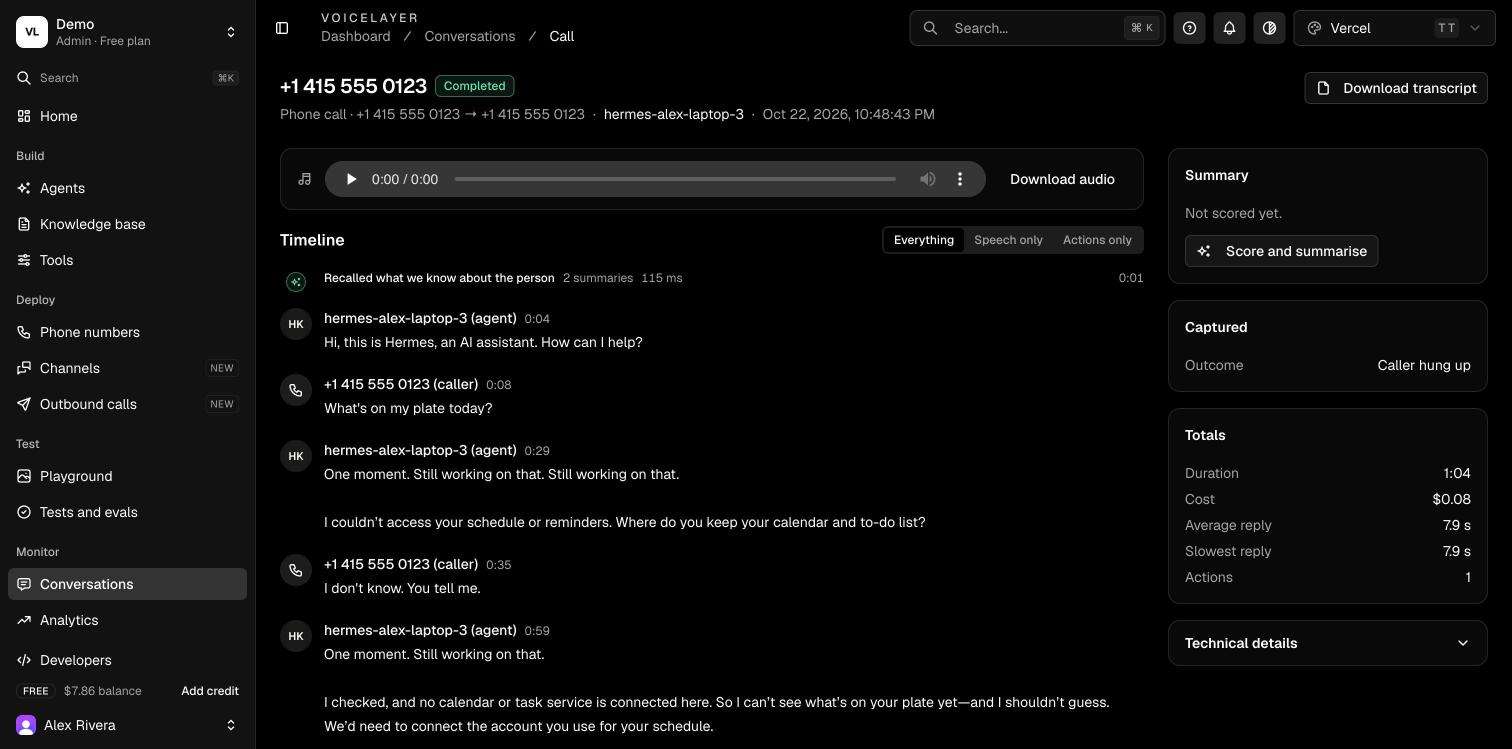Mute the audio player volume

[928, 179]
